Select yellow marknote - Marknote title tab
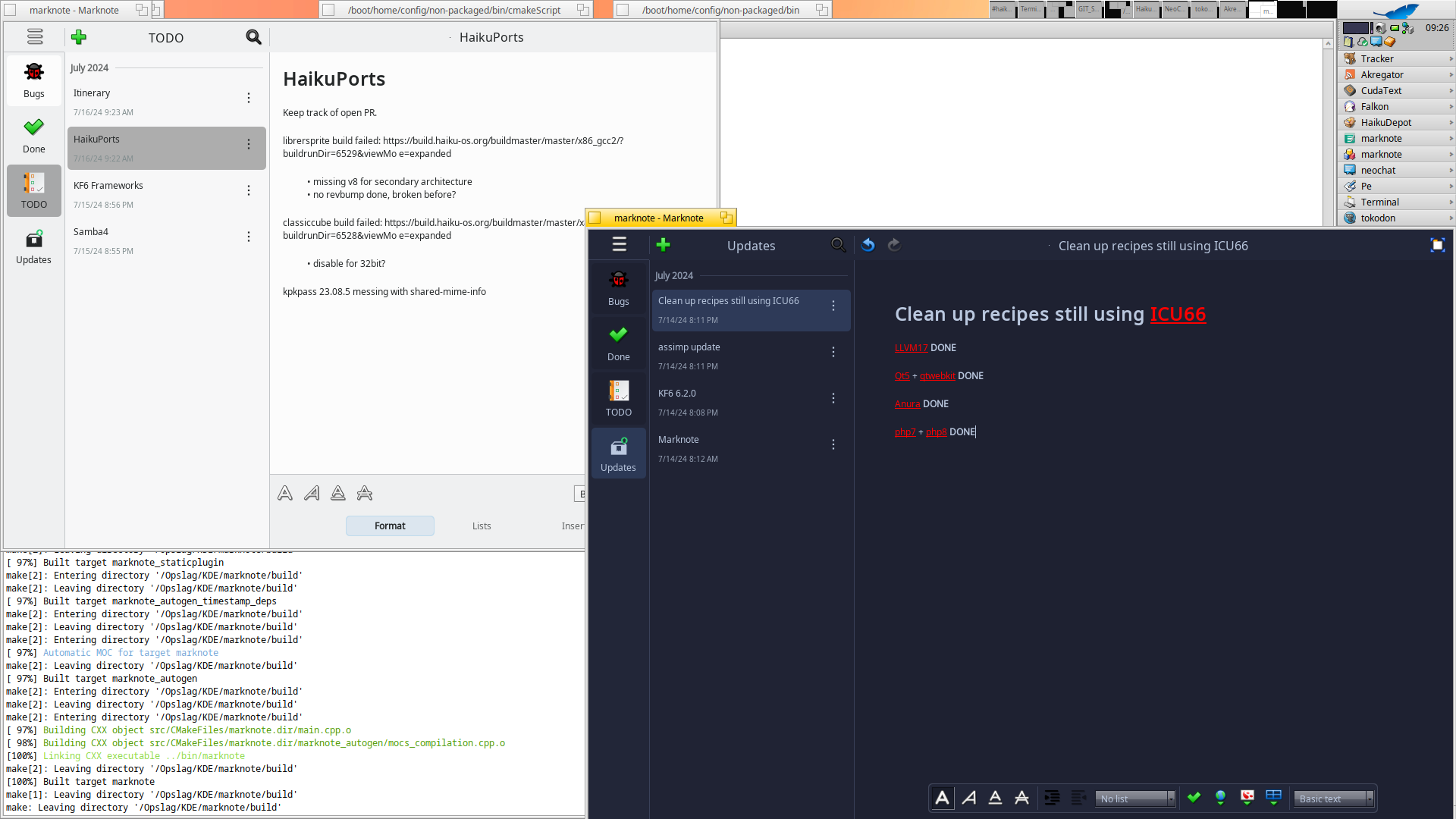Image resolution: width=1456 pixels, height=819 pixels. tap(660, 218)
